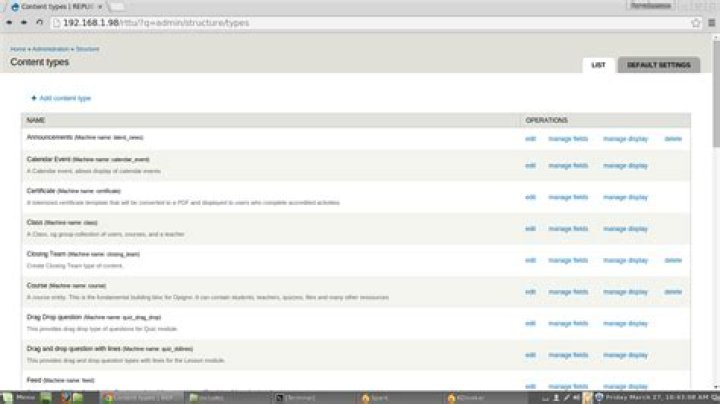Edit the Announcements content type
Screen dimensions: 720x404
(531, 139)
